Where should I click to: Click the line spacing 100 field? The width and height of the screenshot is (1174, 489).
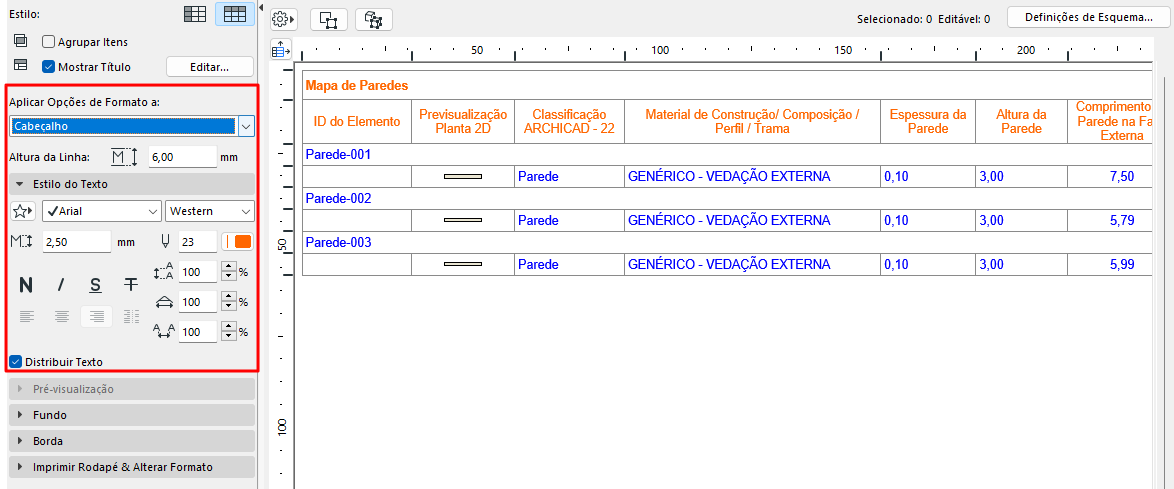point(198,272)
